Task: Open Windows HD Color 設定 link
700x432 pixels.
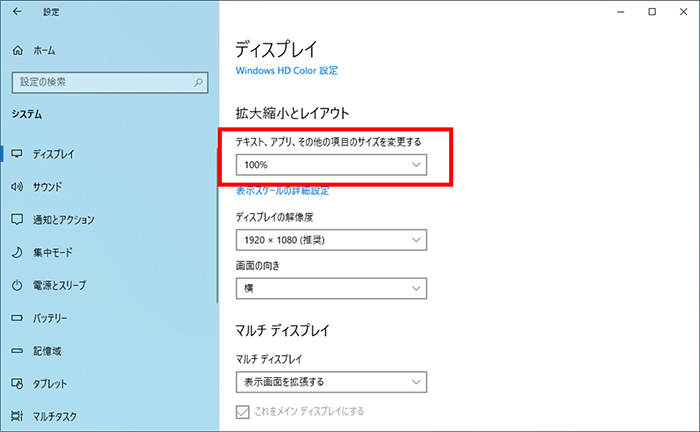Action: coord(287,71)
